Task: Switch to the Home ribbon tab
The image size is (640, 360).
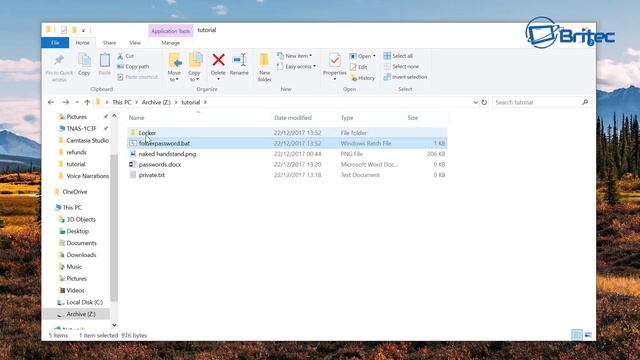Action: (82, 43)
